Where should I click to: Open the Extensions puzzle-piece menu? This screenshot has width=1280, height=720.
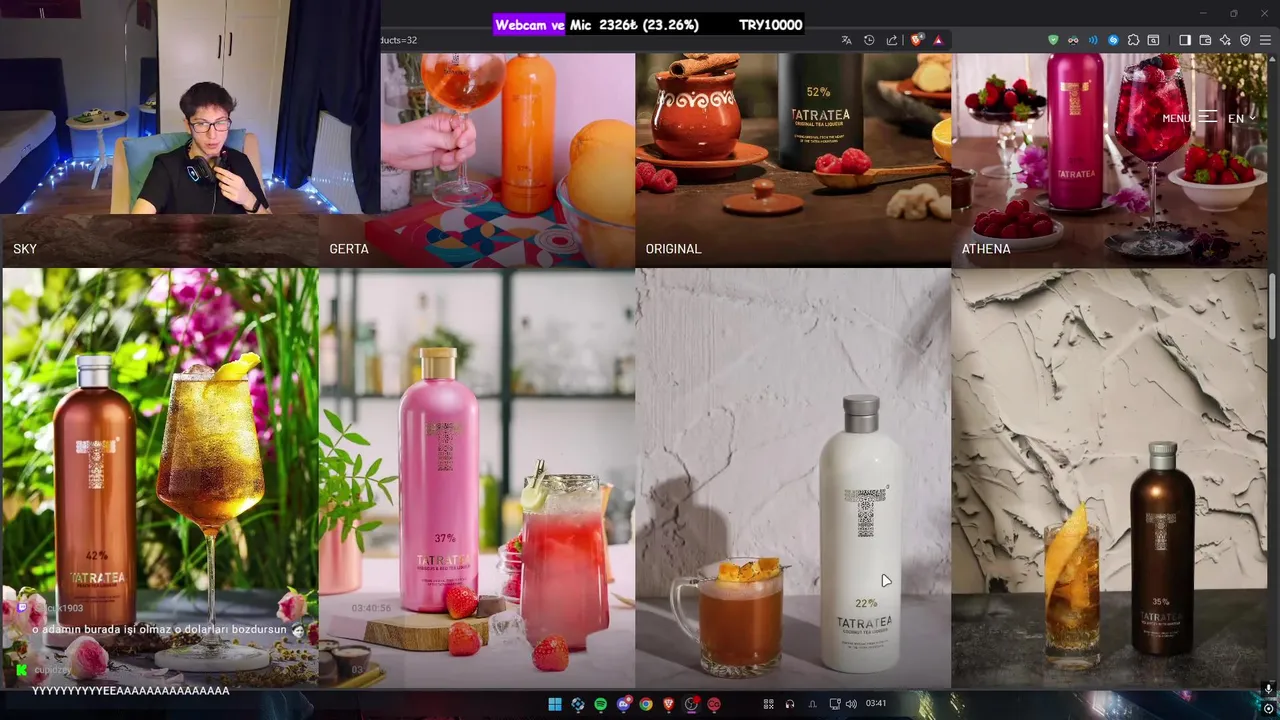pos(1133,40)
